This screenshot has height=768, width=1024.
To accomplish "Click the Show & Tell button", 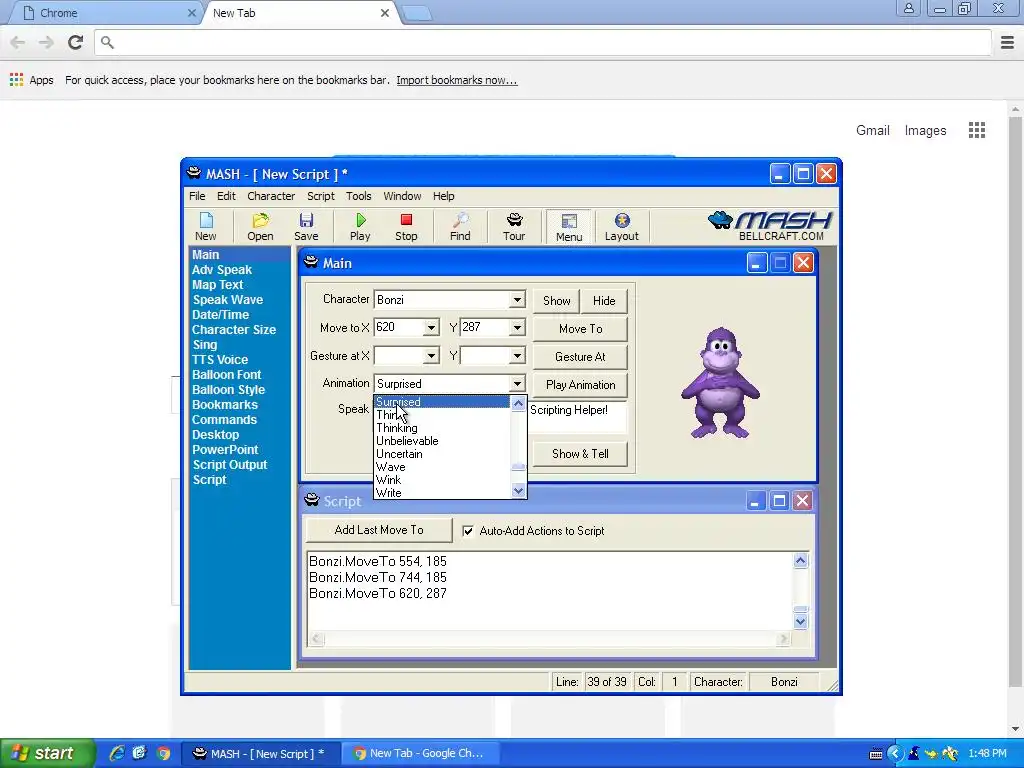I will 581,454.
